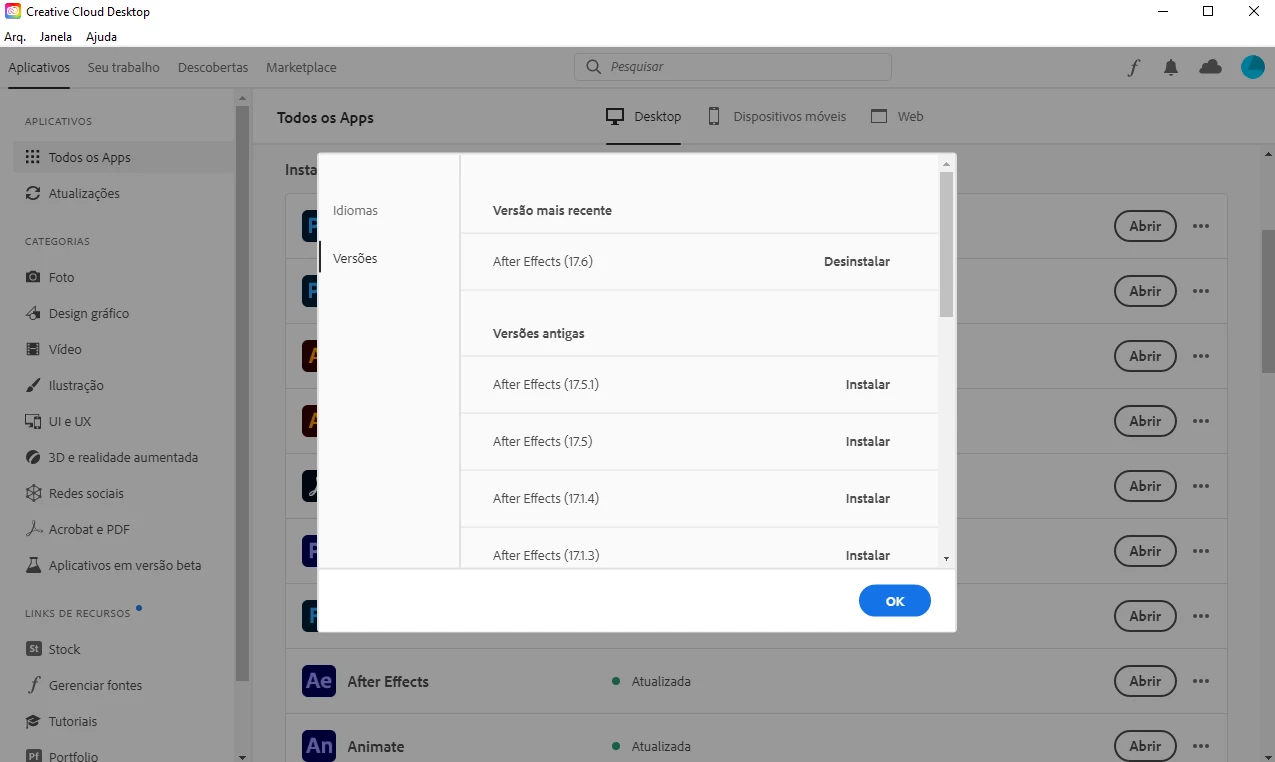This screenshot has width=1275, height=762.
Task: Select the Desktop tab
Action: pyautogui.click(x=643, y=117)
